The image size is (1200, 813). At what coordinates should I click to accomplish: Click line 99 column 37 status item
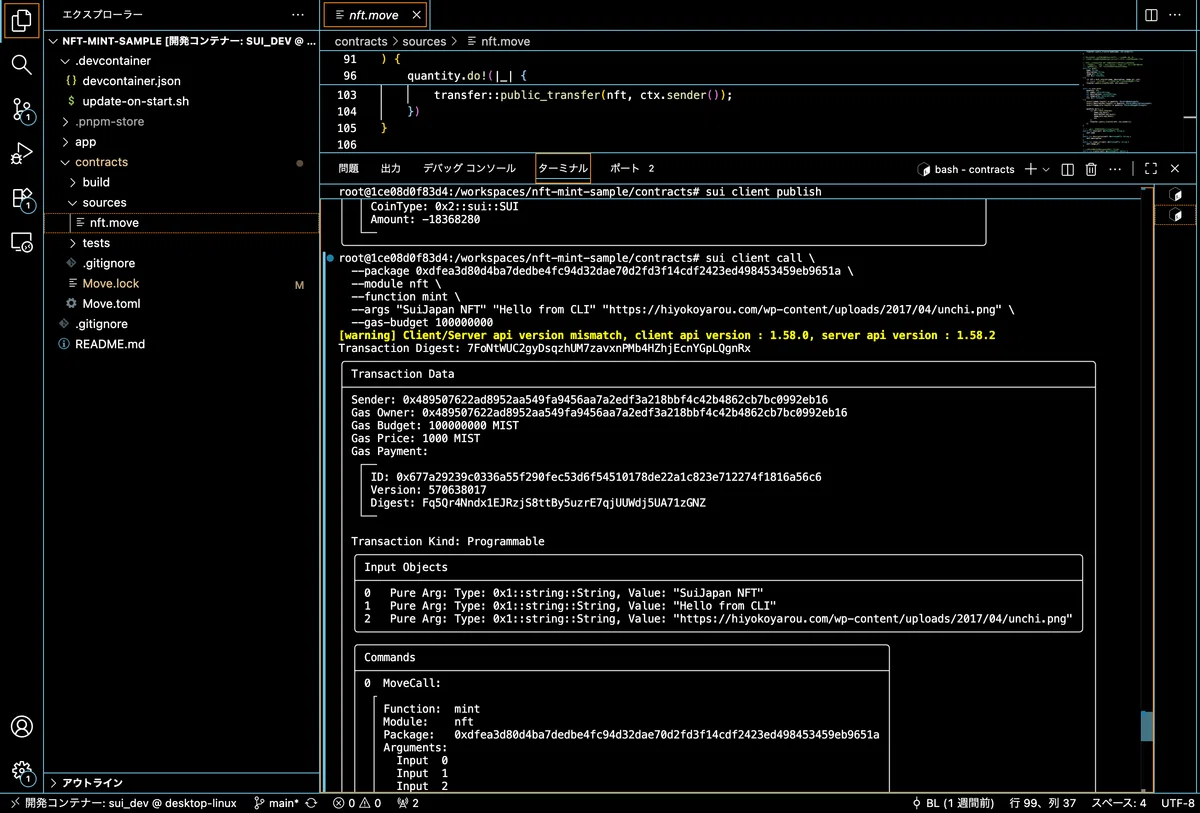coord(1043,803)
